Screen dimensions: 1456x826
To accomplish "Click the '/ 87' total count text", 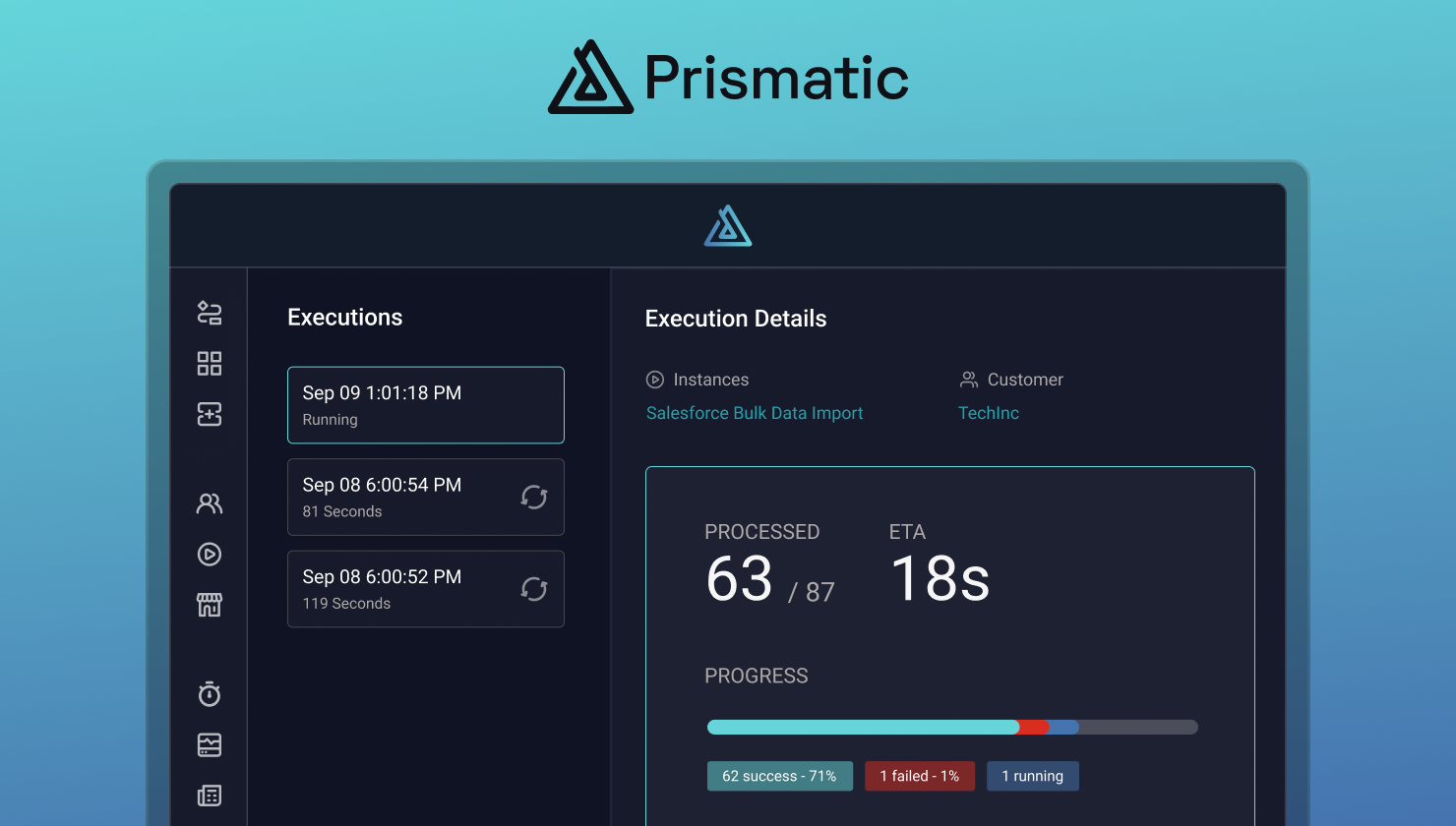I will point(812,592).
